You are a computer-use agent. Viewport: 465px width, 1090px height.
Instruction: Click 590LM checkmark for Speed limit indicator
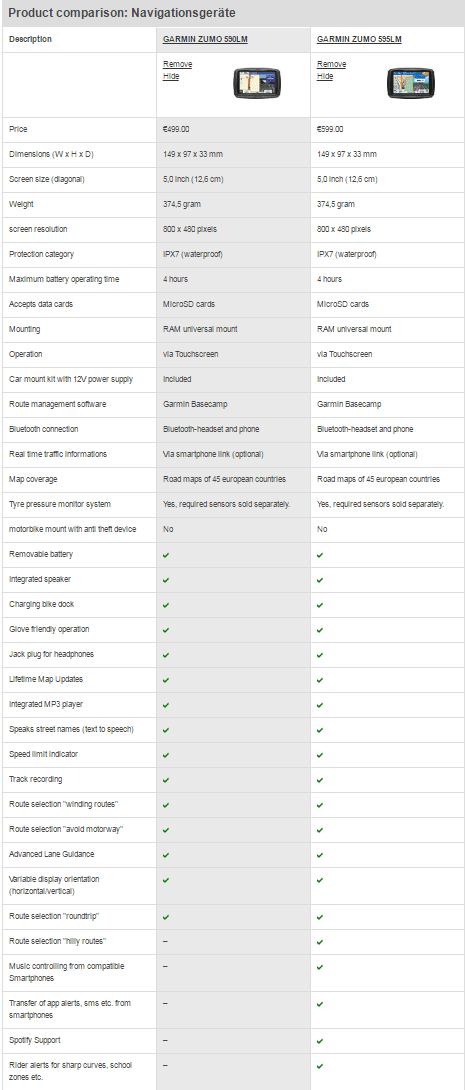tap(166, 755)
